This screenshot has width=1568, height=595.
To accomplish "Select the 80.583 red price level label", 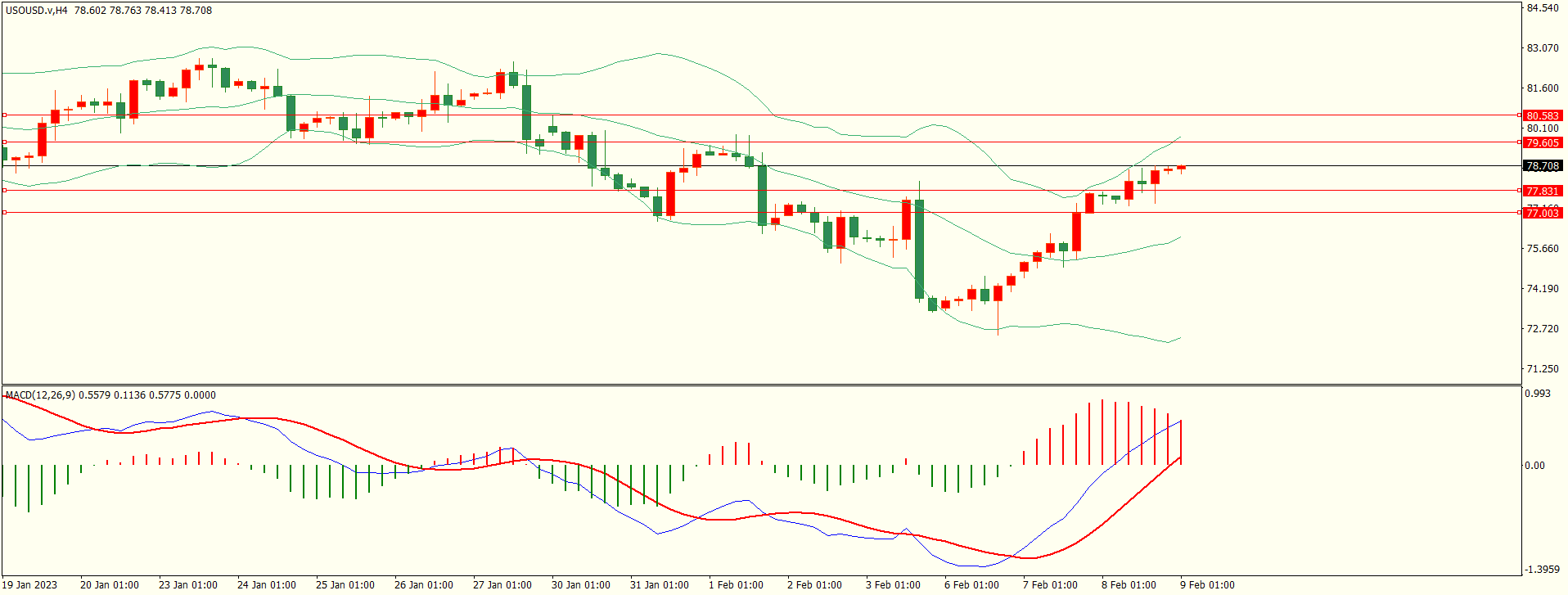I will click(x=1543, y=116).
